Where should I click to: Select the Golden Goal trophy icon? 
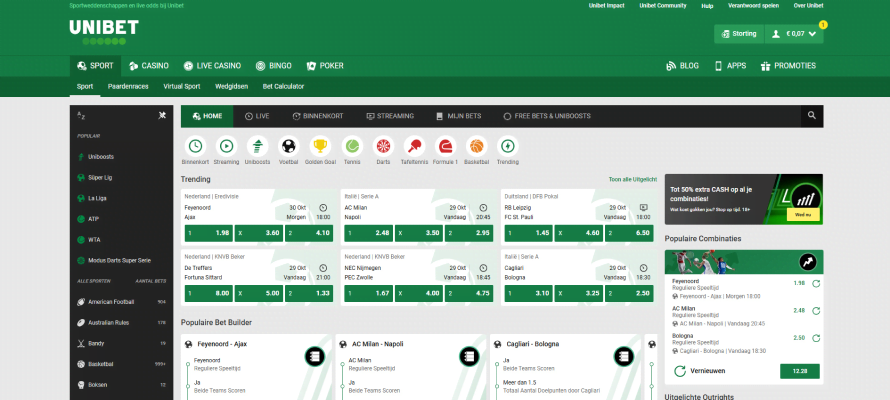click(x=321, y=146)
